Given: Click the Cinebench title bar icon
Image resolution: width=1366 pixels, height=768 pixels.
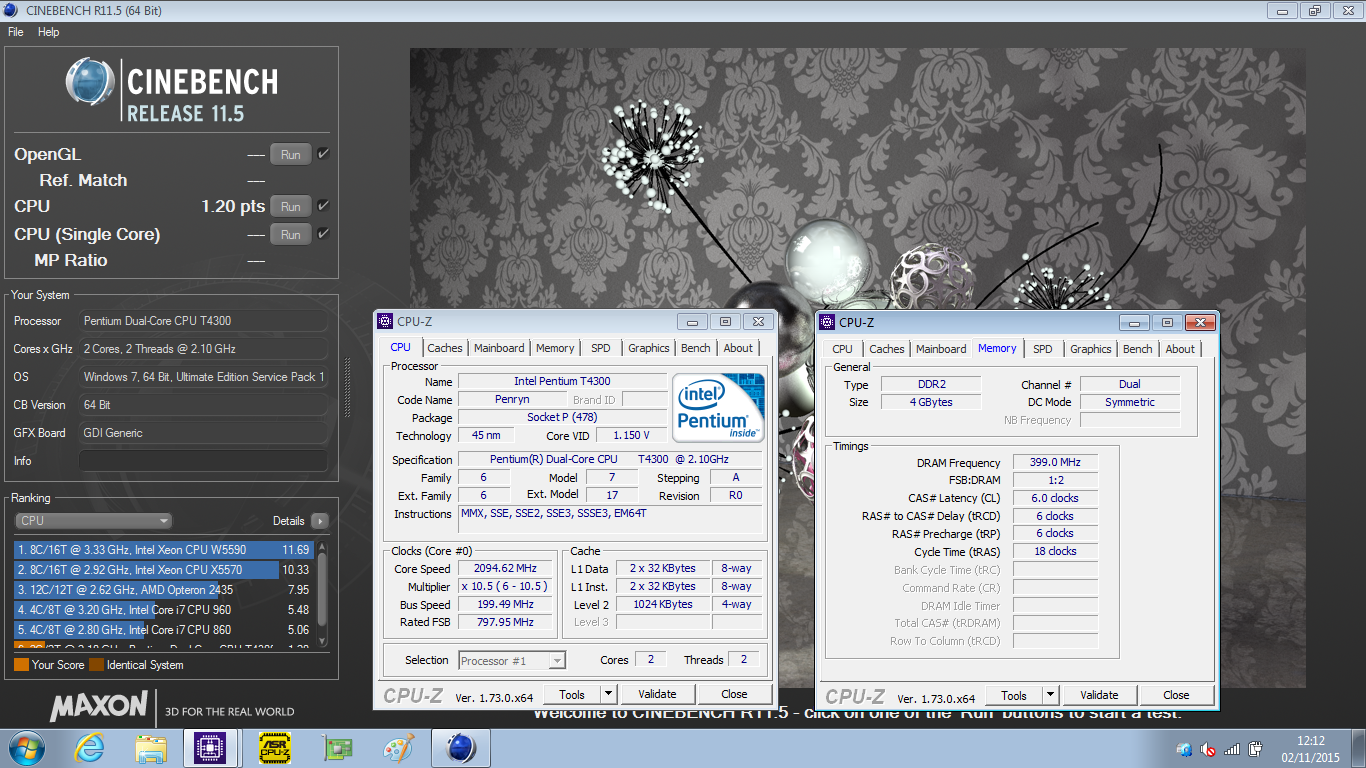Looking at the screenshot, I should (x=12, y=11).
